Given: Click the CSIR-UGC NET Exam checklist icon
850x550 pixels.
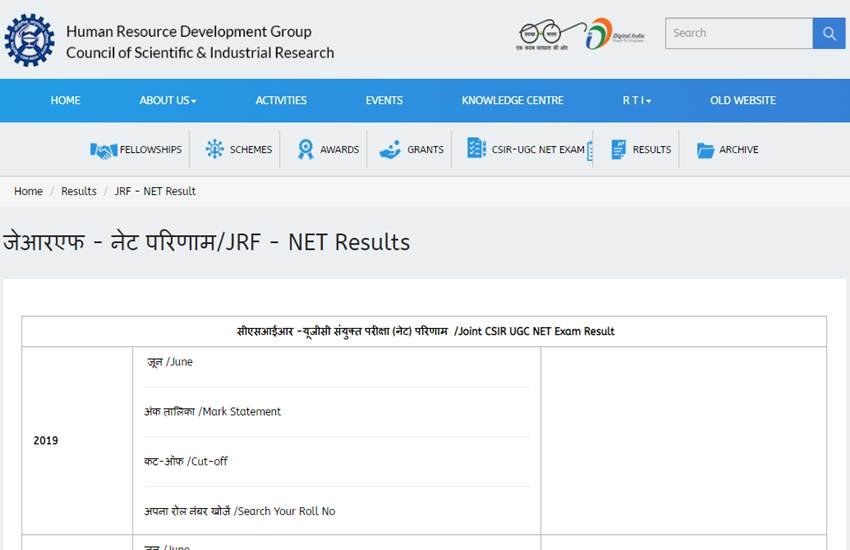Looking at the screenshot, I should pyautogui.click(x=476, y=149).
